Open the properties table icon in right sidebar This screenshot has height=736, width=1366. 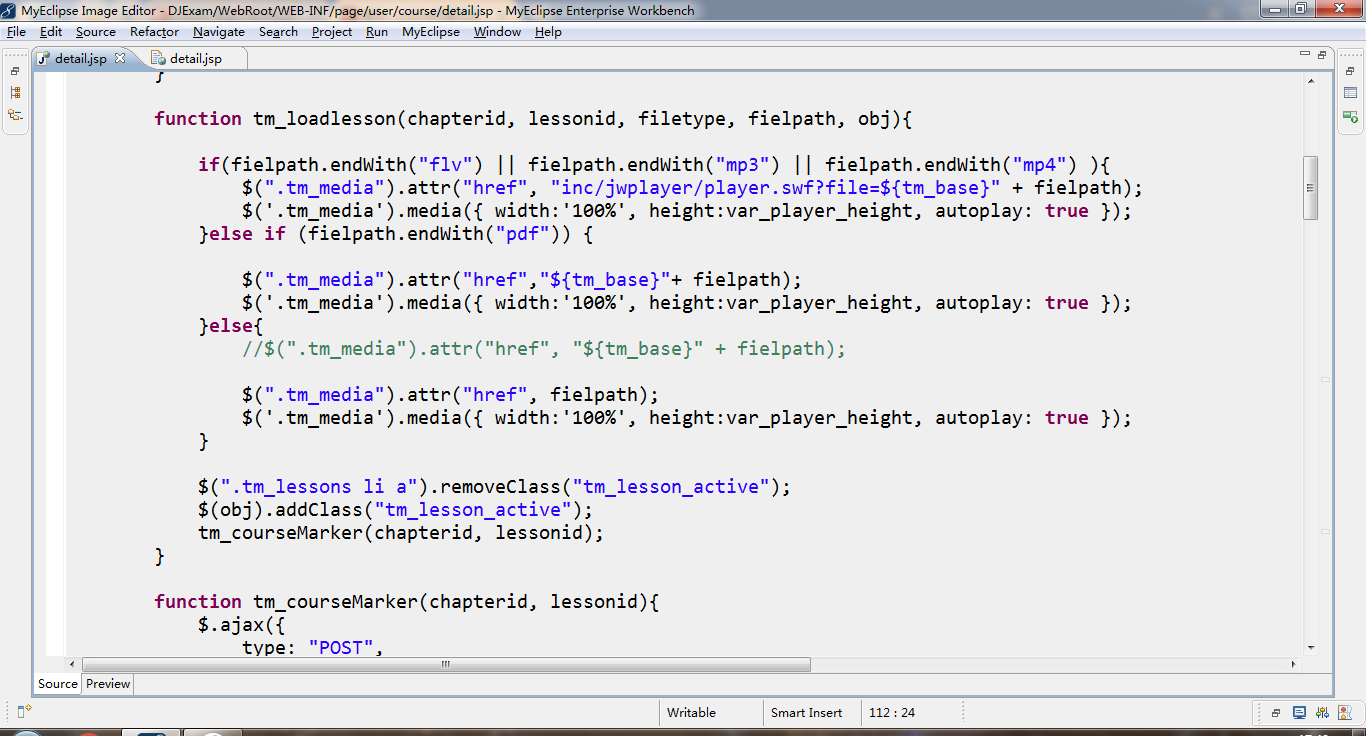click(1351, 94)
